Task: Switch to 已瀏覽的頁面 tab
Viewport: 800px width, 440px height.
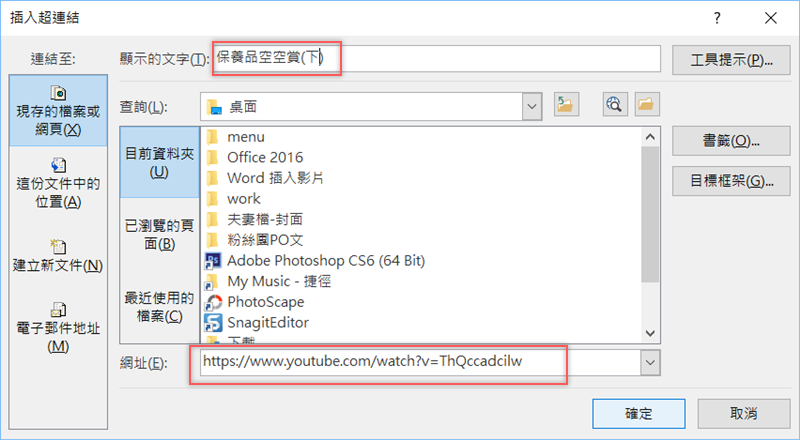Action: click(x=159, y=234)
